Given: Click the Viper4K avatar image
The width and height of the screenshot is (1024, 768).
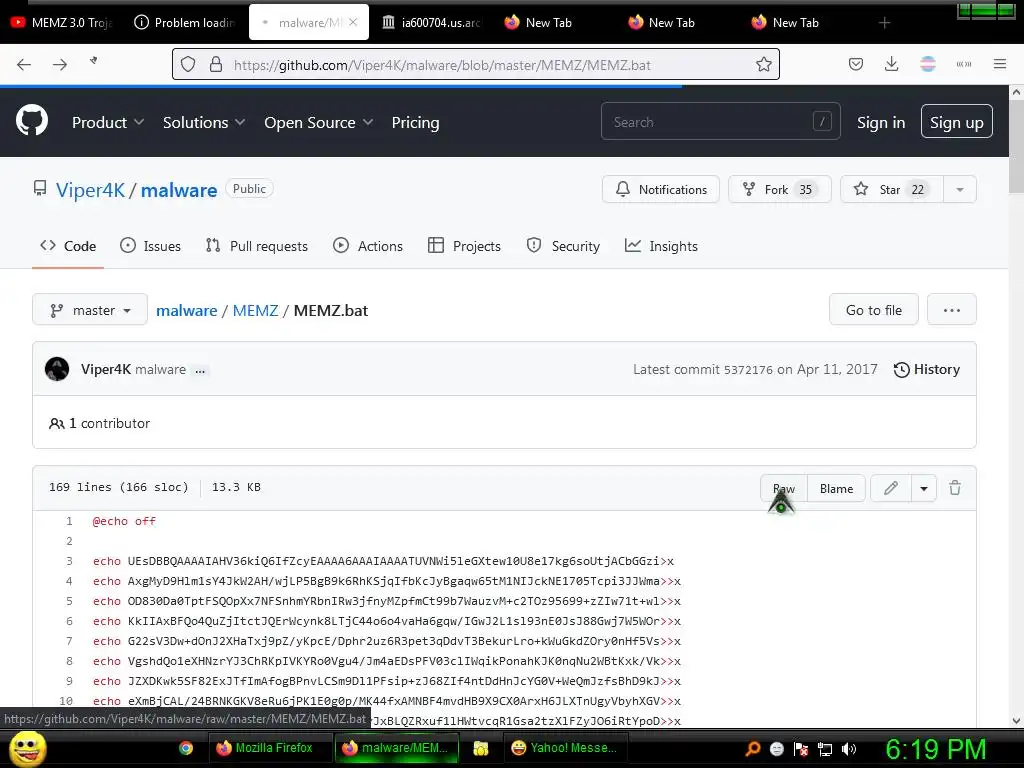Looking at the screenshot, I should [x=57, y=369].
